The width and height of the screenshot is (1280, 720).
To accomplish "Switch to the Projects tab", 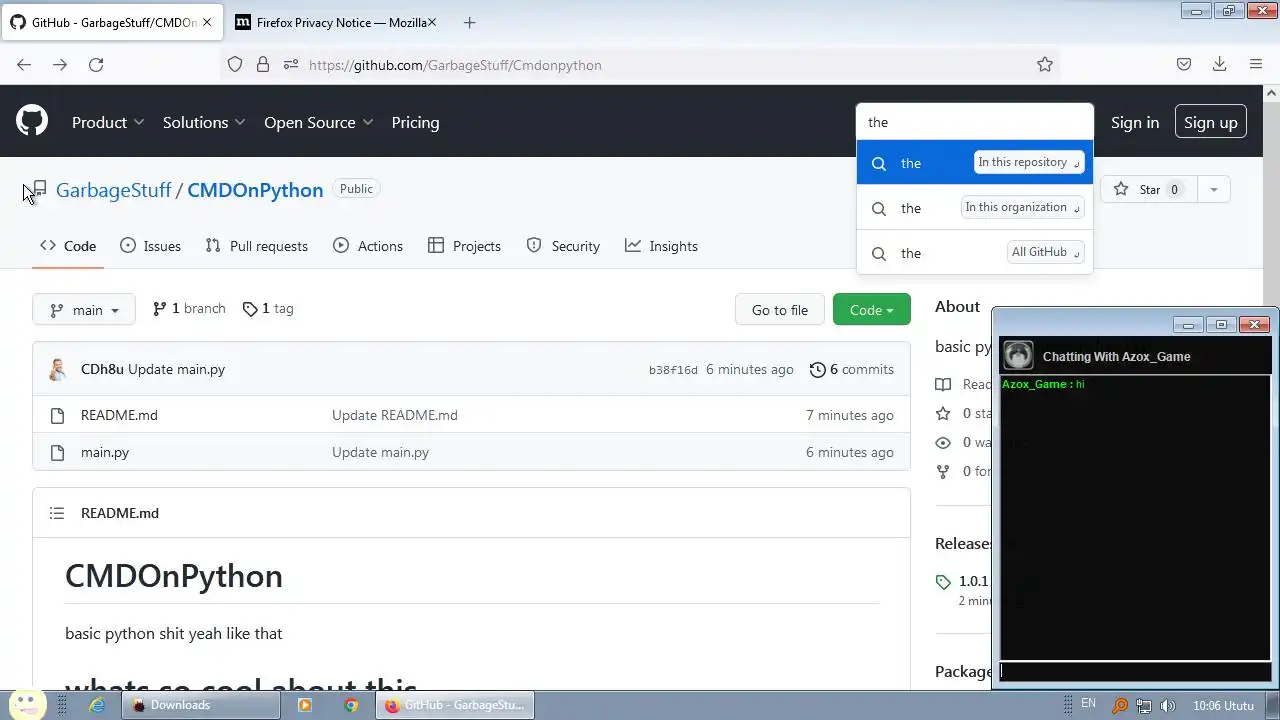I will 464,246.
